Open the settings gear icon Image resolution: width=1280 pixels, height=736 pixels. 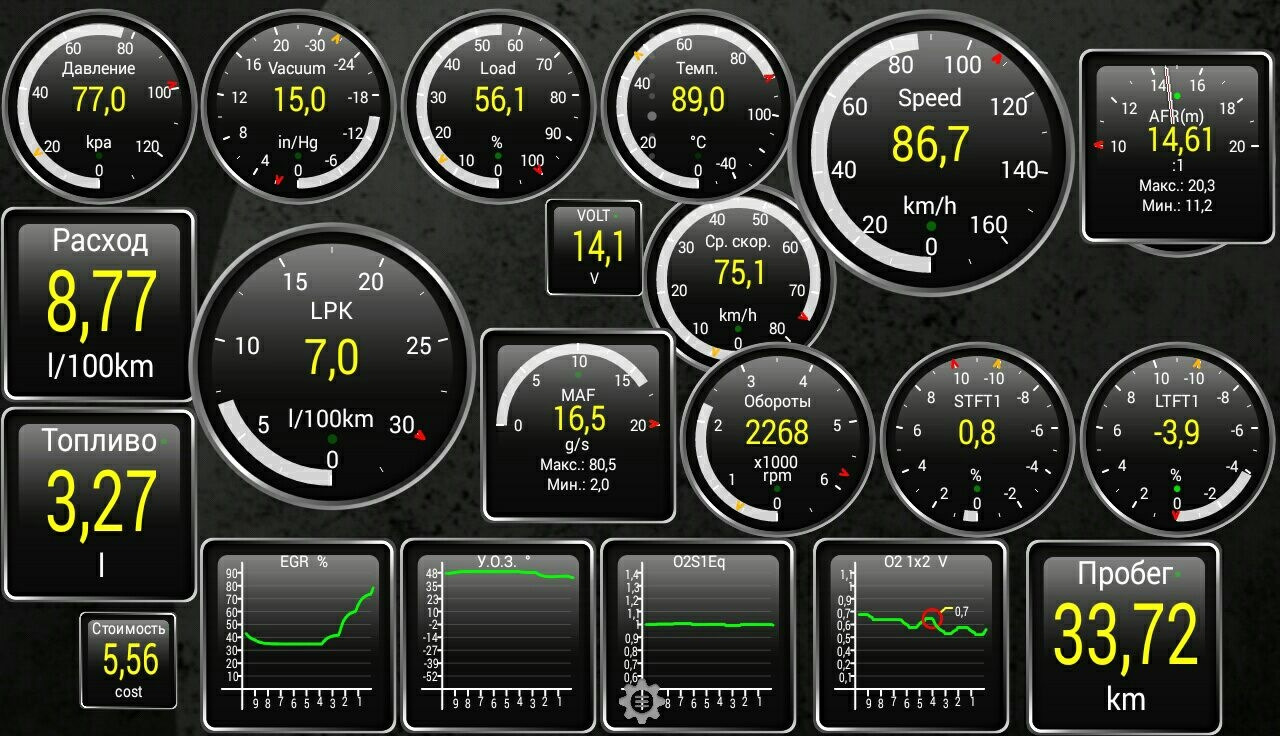click(640, 701)
